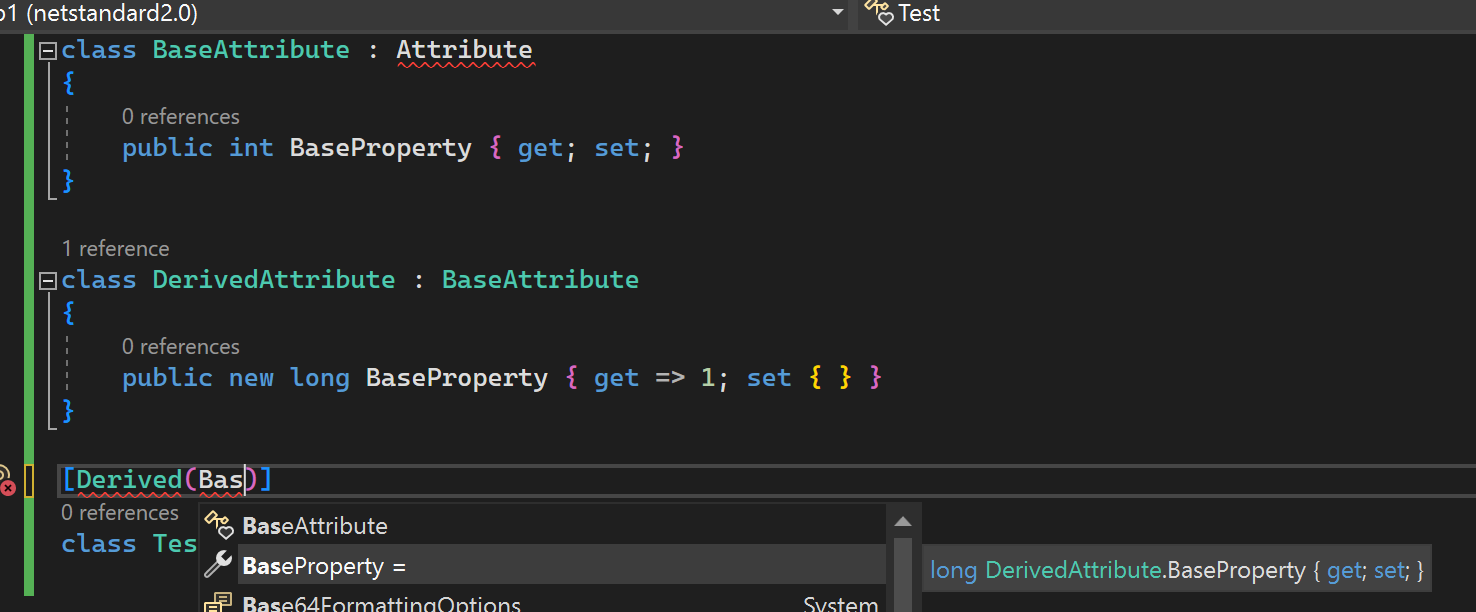Click the tooltip text 'long DerivedAttribute.BaseProperty'
The width and height of the screenshot is (1476, 612).
[1118, 570]
